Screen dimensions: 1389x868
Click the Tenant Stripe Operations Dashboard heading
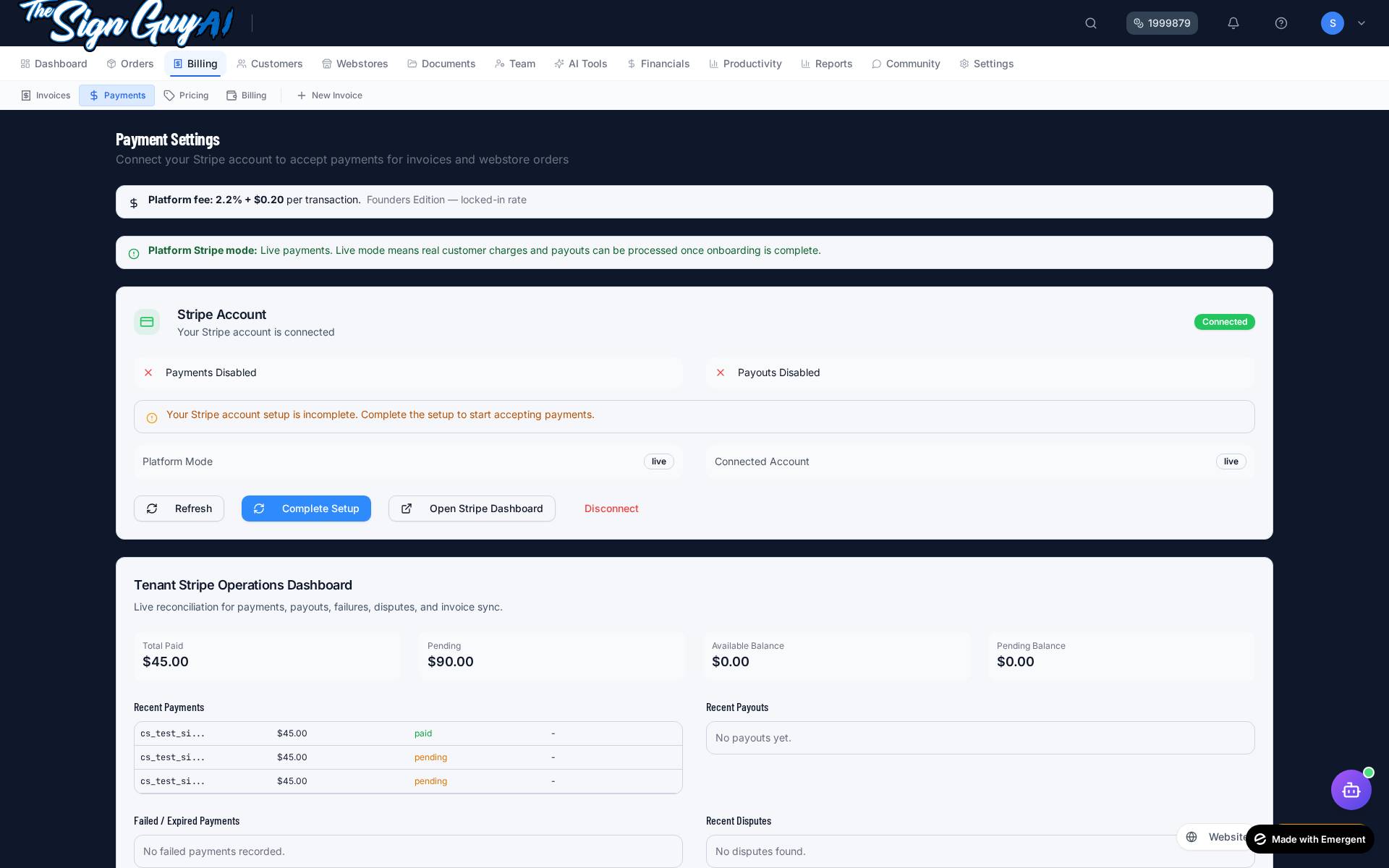(x=243, y=585)
